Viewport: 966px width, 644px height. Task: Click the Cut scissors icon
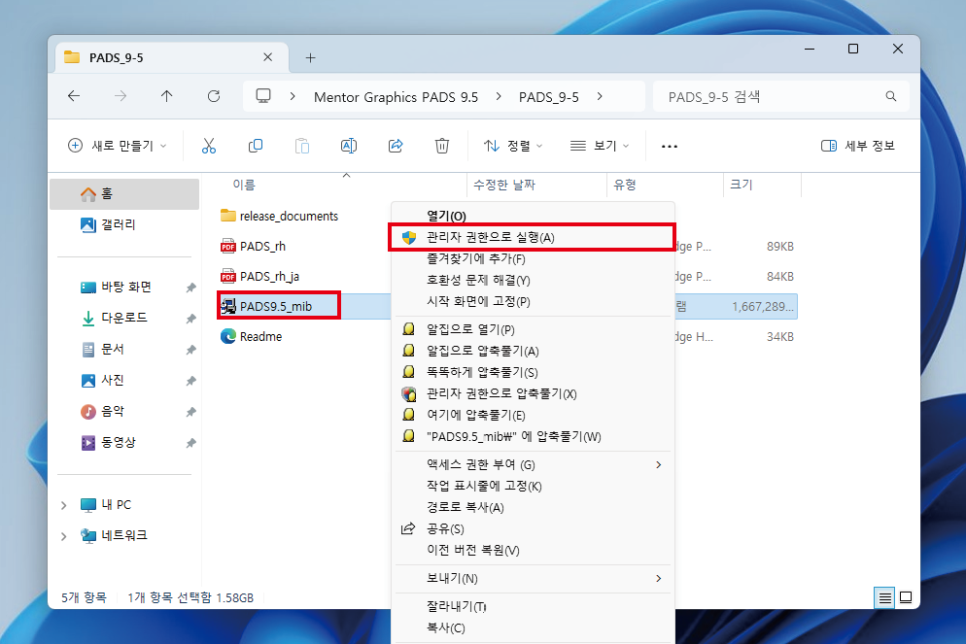coord(209,146)
